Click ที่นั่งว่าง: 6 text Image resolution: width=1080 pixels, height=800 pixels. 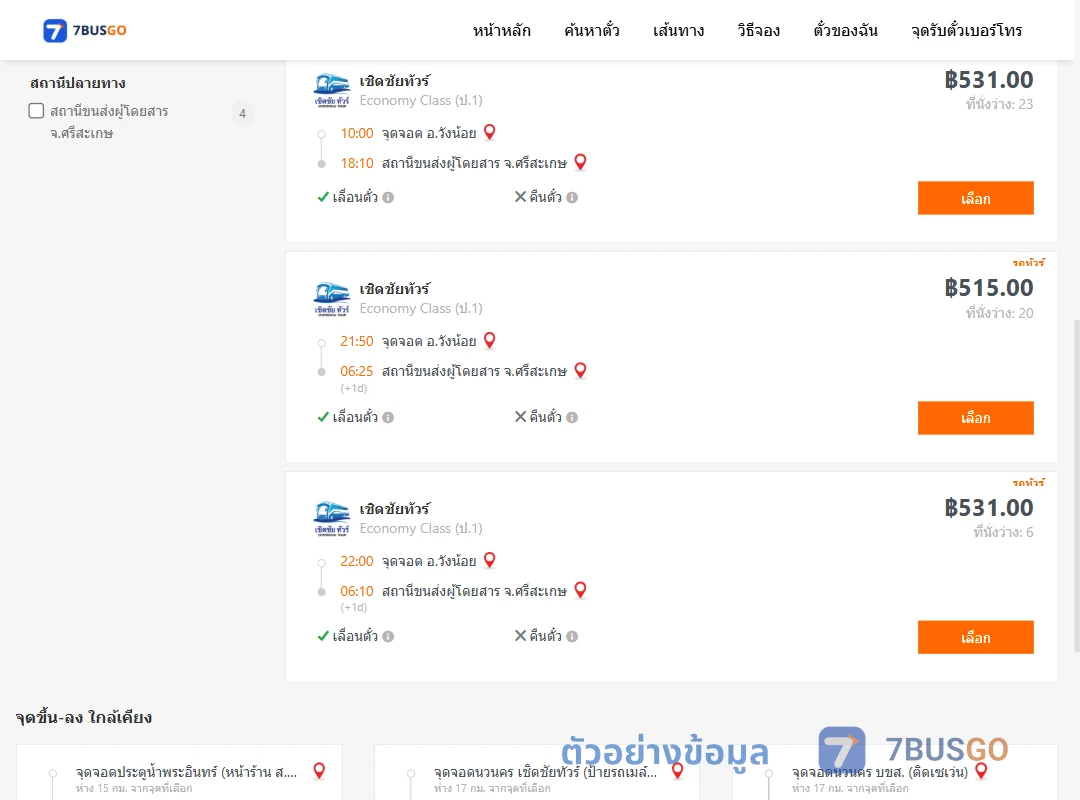click(x=1003, y=532)
